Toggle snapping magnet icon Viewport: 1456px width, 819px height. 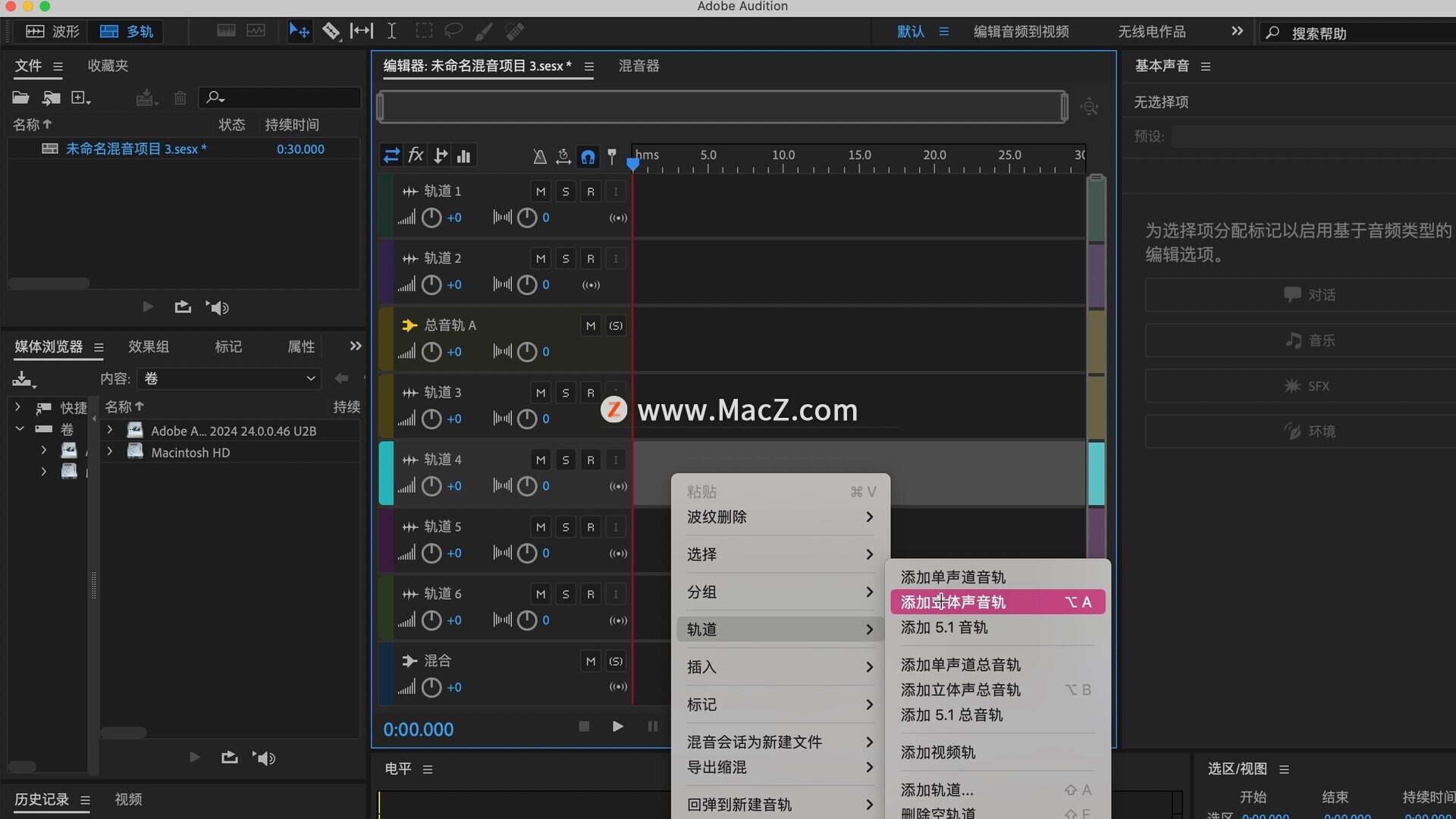click(588, 157)
